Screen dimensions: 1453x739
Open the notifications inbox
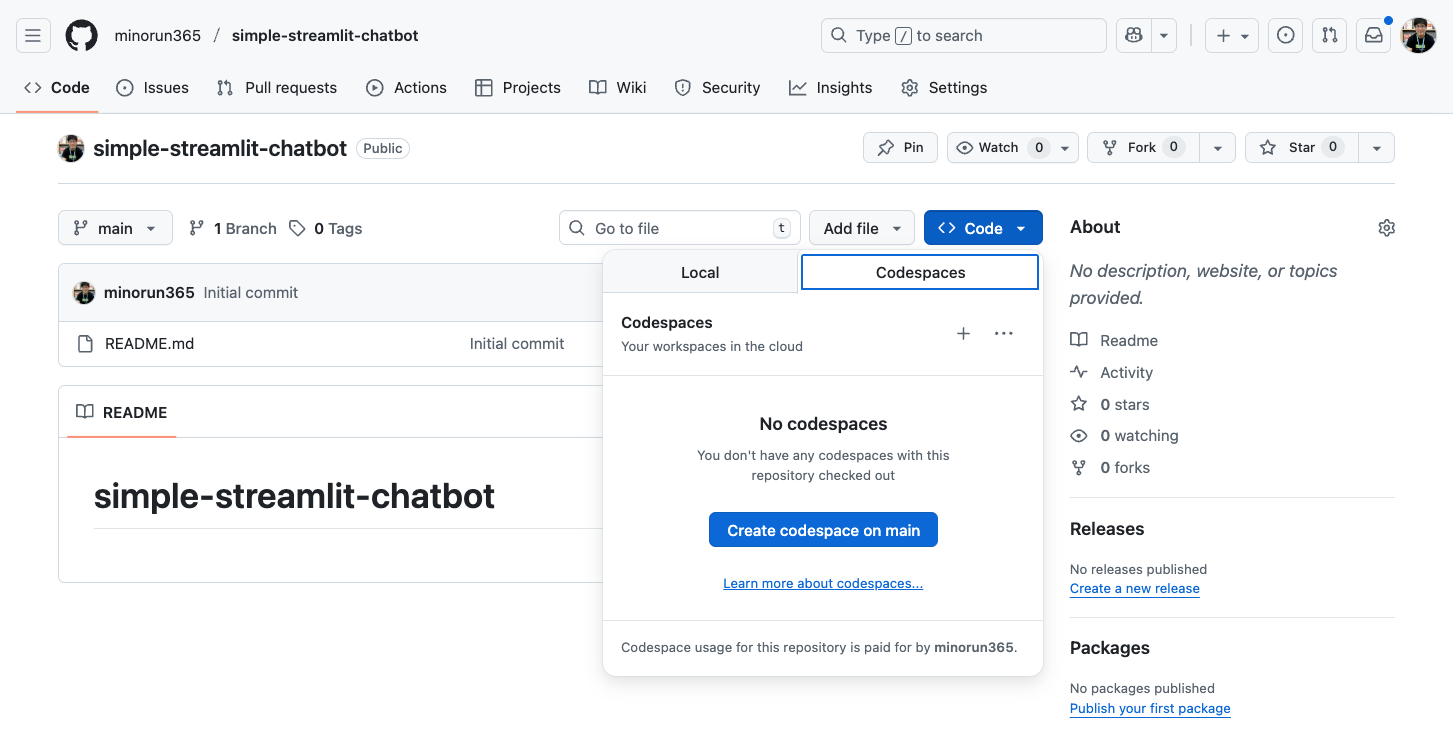[1374, 36]
